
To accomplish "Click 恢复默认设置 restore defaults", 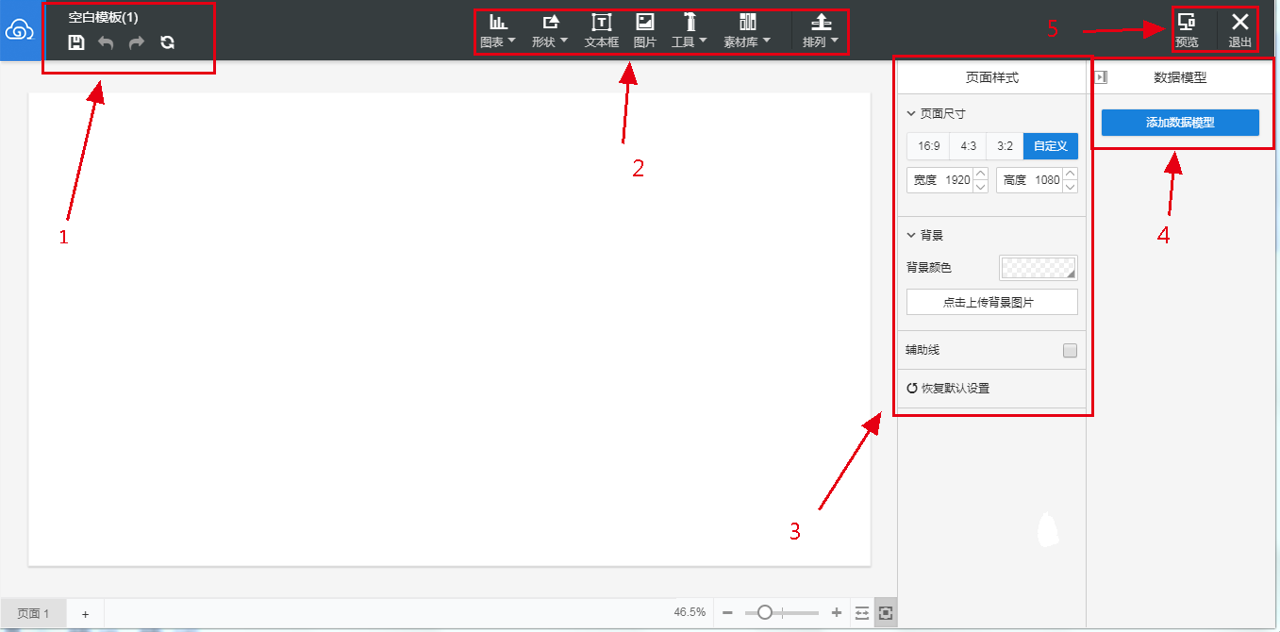I will pos(948,388).
